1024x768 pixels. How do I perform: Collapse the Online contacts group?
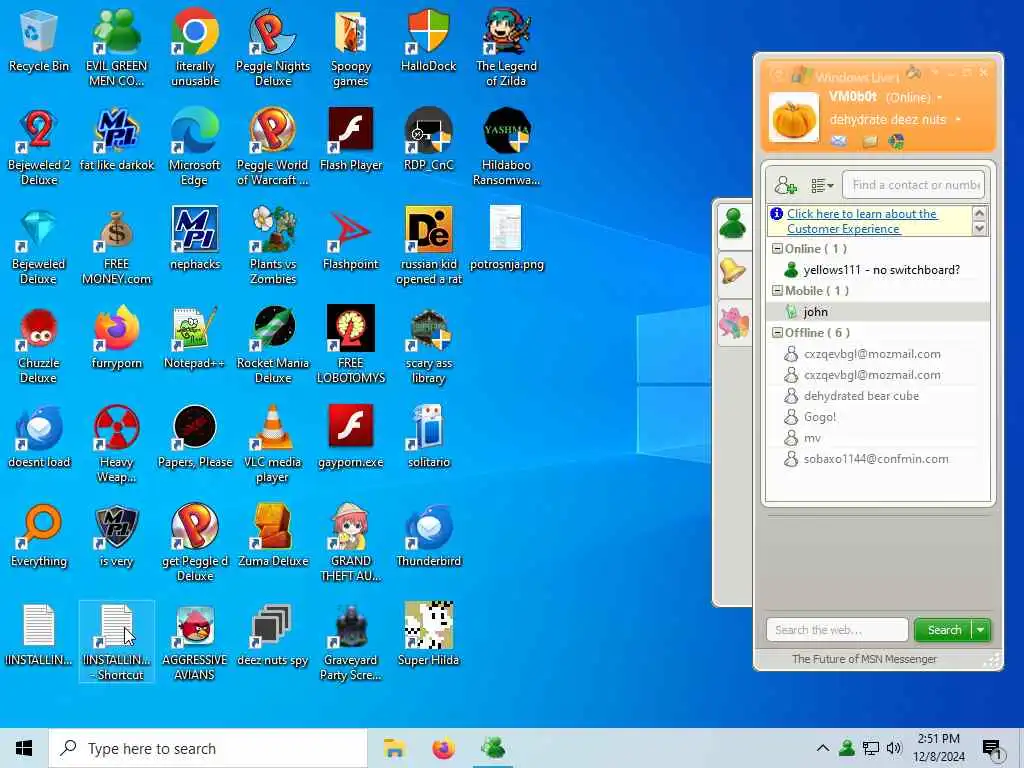[x=777, y=249]
